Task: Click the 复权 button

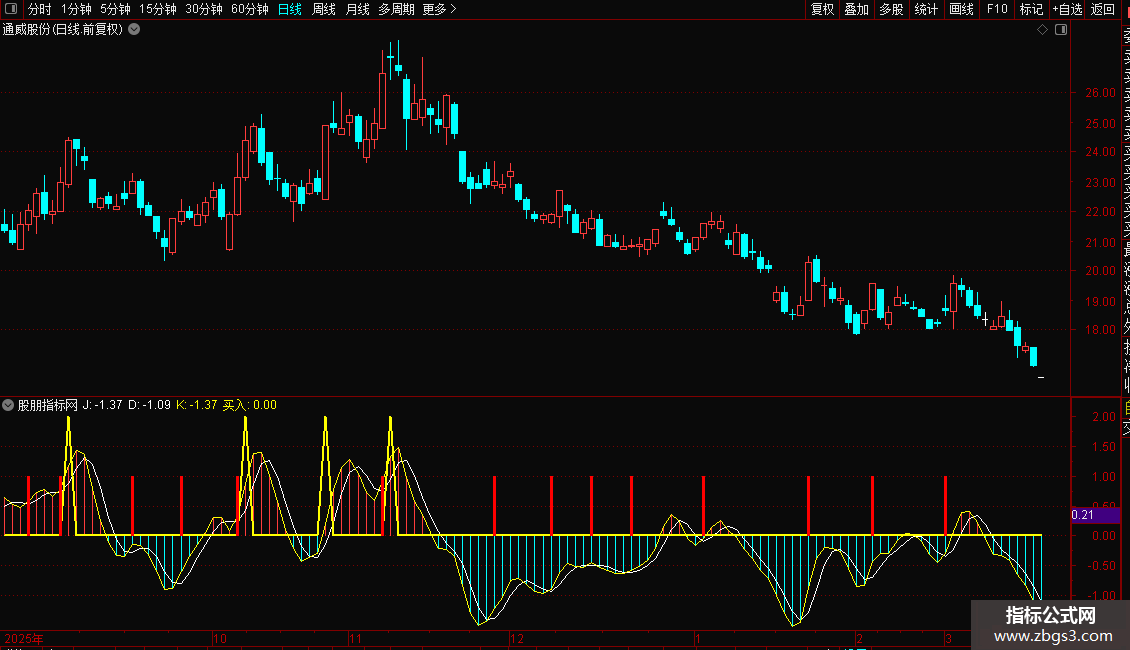Action: [x=822, y=9]
